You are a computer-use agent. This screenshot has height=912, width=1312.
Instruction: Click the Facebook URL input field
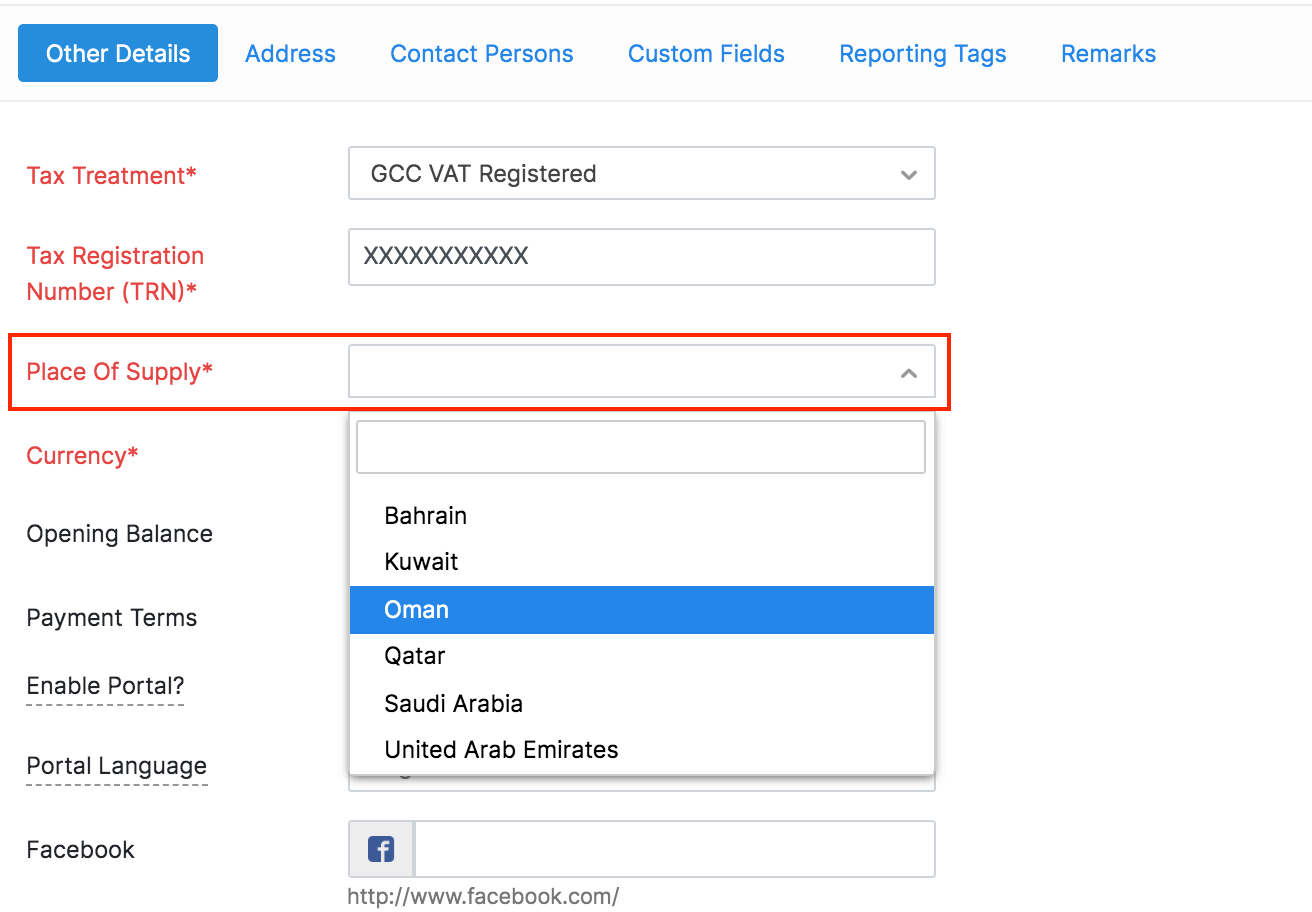[x=675, y=848]
